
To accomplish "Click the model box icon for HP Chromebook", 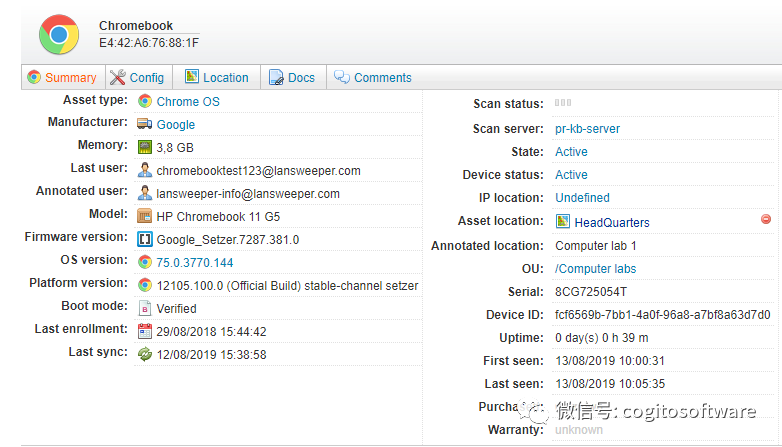I will coord(145,216).
